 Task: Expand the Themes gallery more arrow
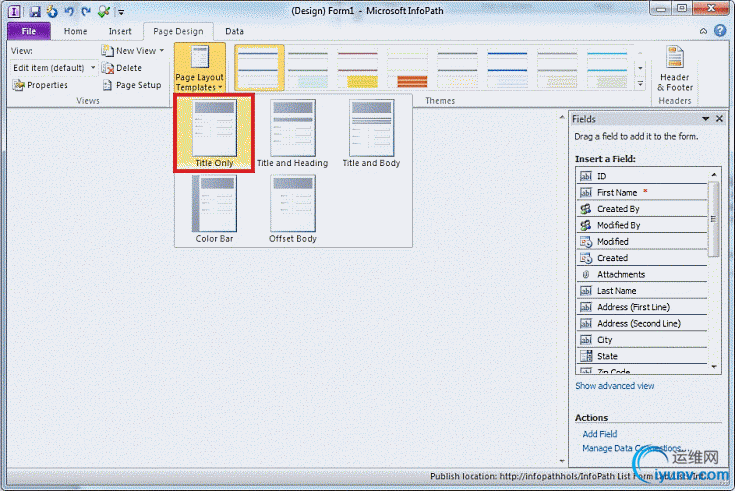tap(640, 84)
